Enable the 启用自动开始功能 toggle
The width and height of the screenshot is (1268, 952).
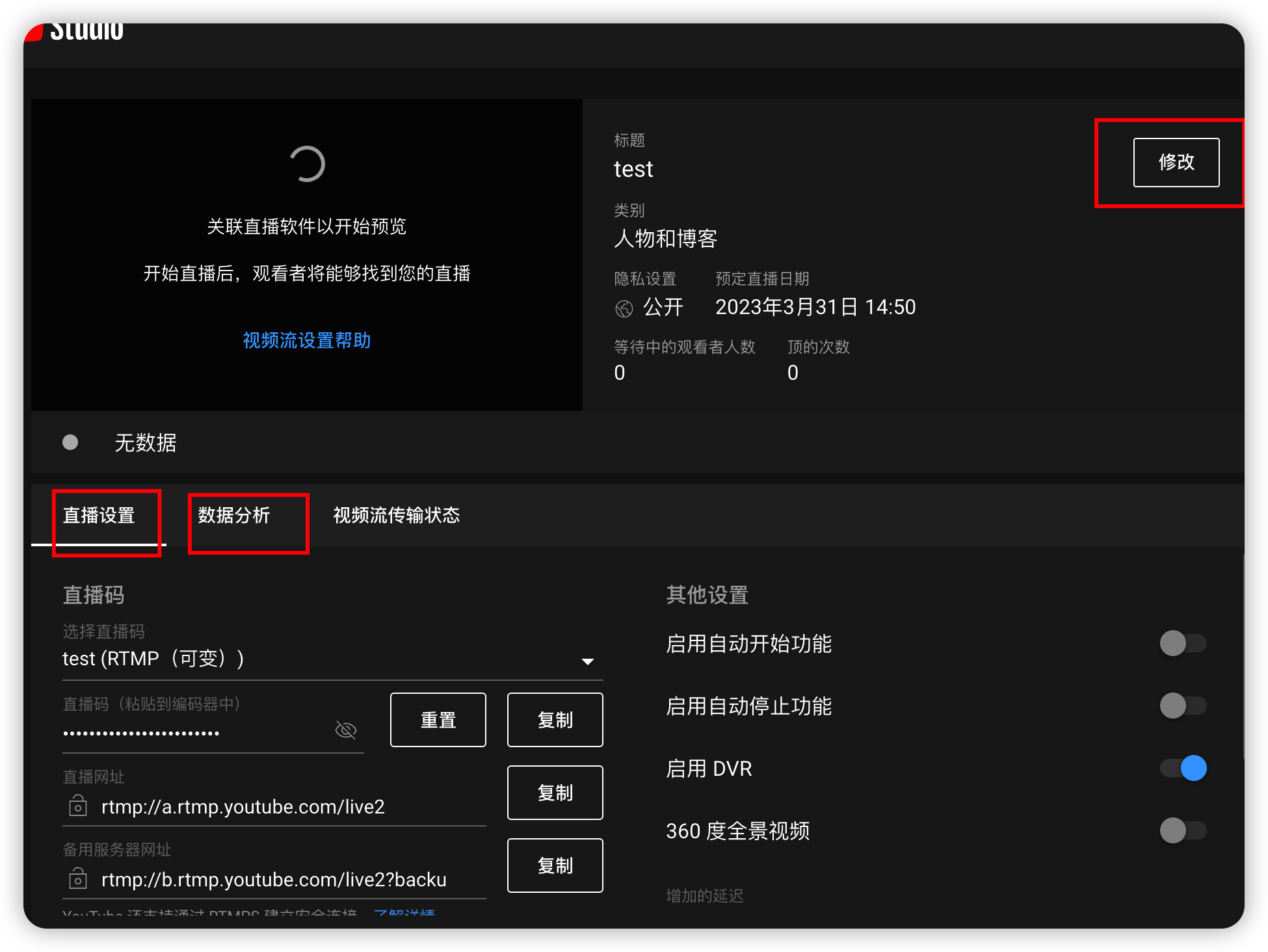pyautogui.click(x=1183, y=644)
